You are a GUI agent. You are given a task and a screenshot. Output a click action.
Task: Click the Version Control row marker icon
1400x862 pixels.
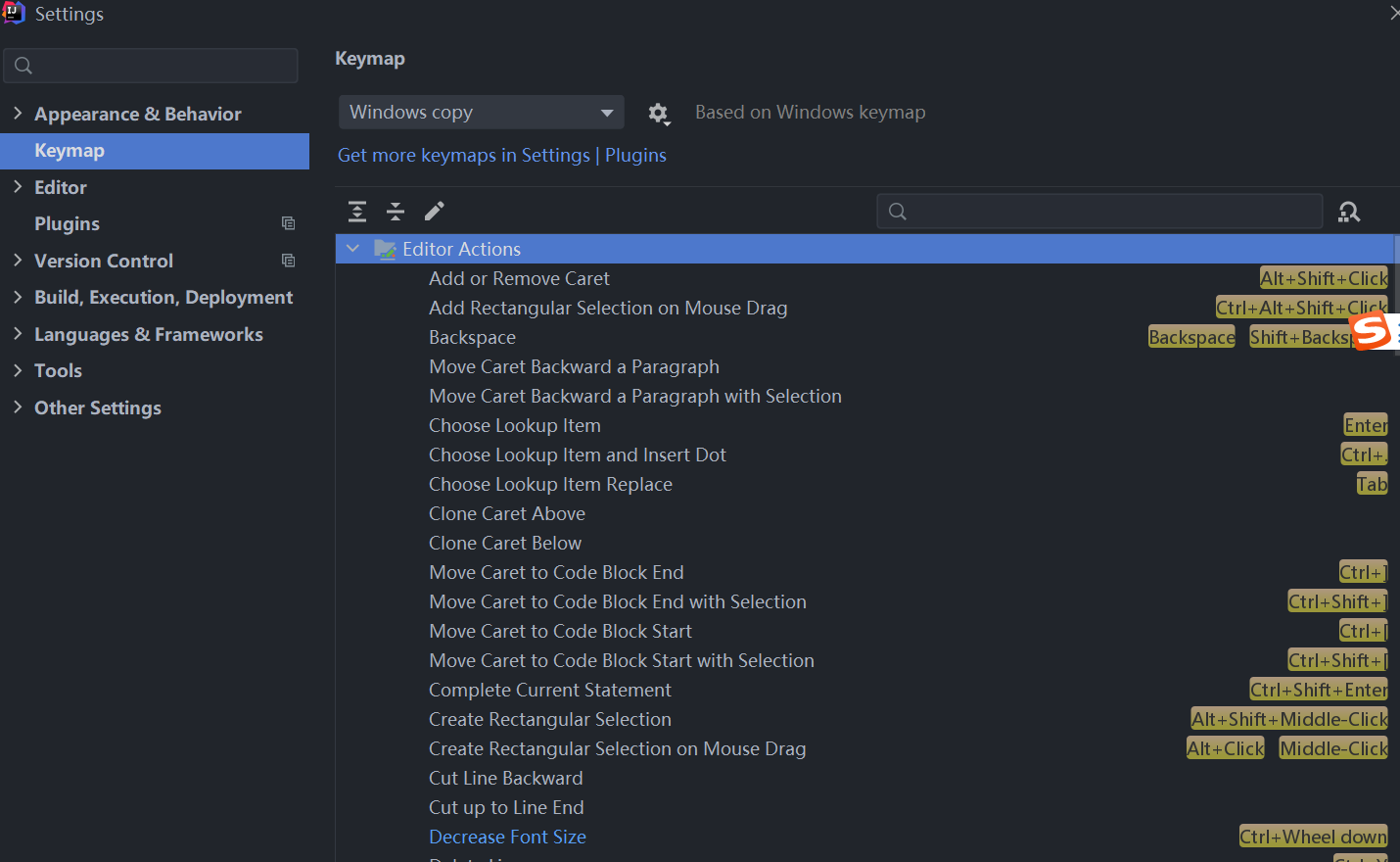coord(288,261)
